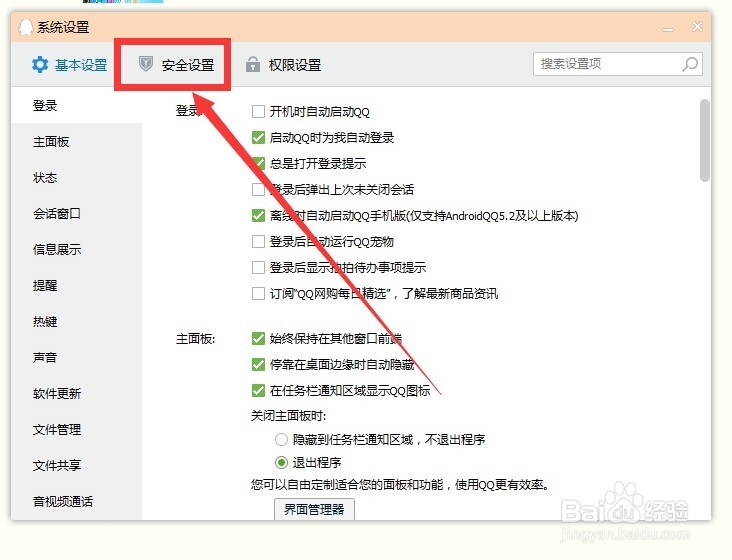Enable 登录后自动运行QQ宠物
Image resolution: width=732 pixels, height=560 pixels.
tap(258, 241)
